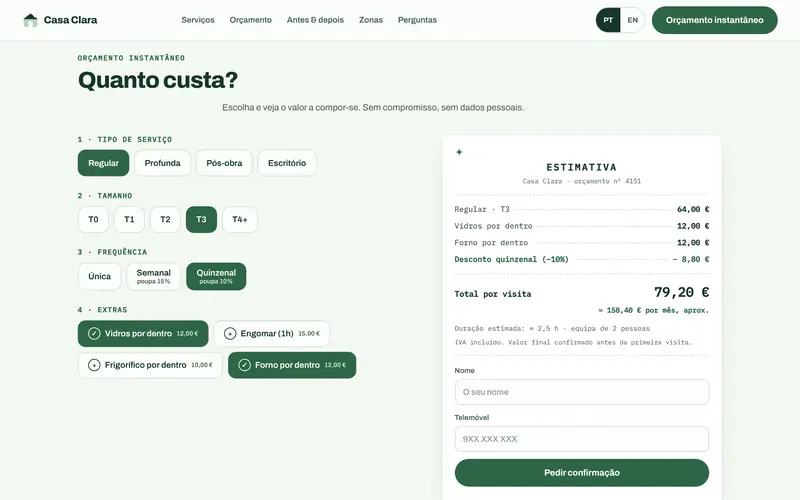Remove the Vidros por dentro extra
Image resolution: width=800 pixels, height=500 pixels.
tap(143, 334)
